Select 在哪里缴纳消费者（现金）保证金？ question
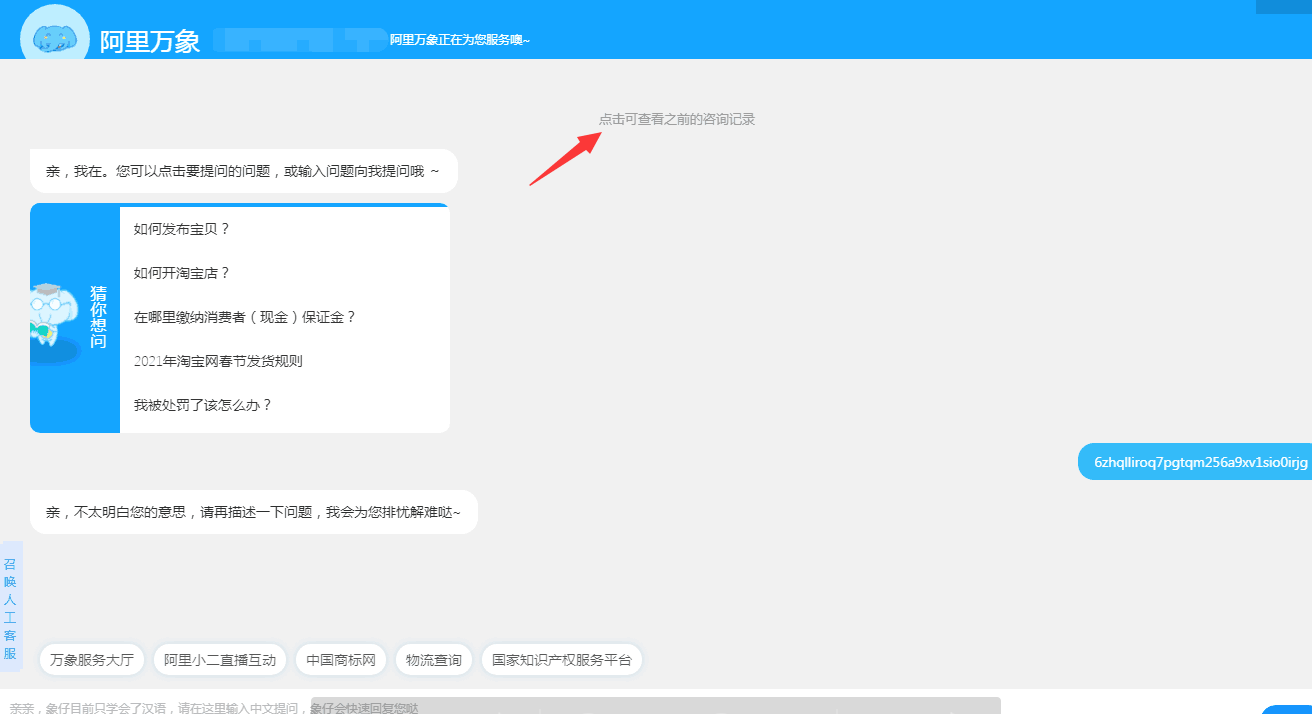 245,317
